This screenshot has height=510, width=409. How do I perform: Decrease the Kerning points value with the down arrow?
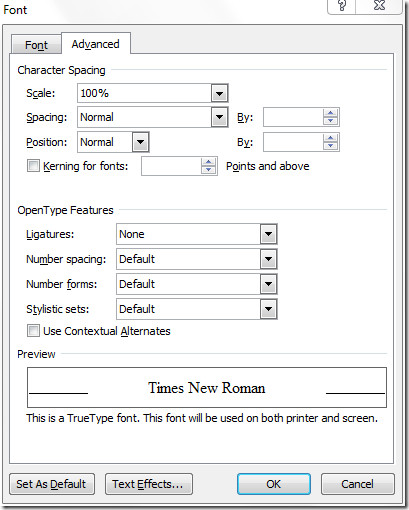click(x=208, y=170)
